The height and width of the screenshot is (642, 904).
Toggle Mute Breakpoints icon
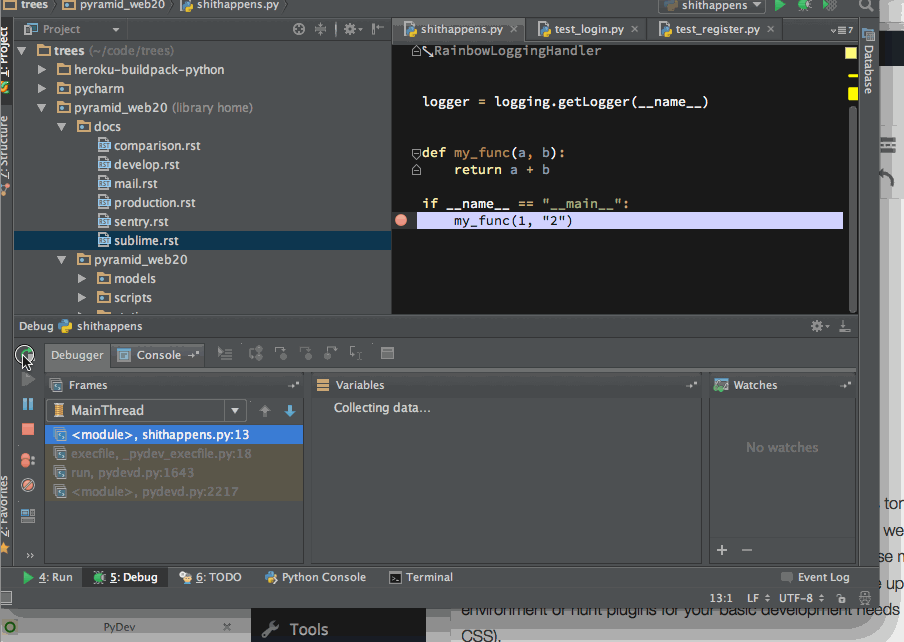pos(28,485)
